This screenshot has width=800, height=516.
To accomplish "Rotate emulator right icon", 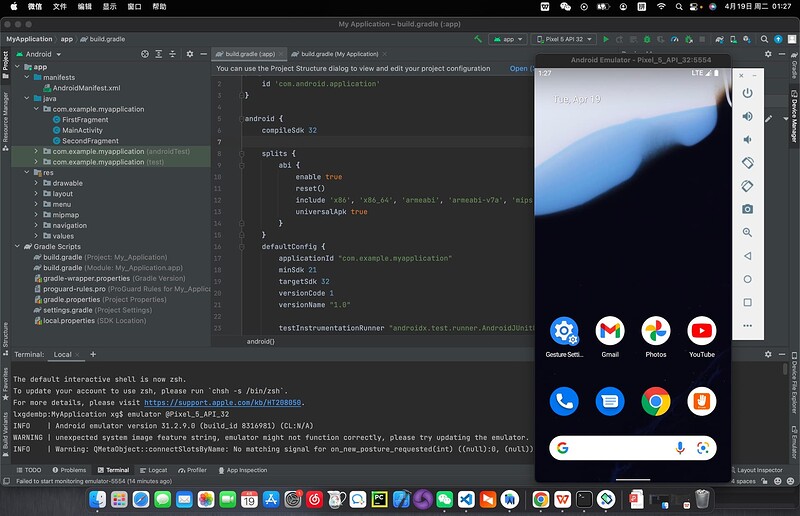I will pos(747,186).
